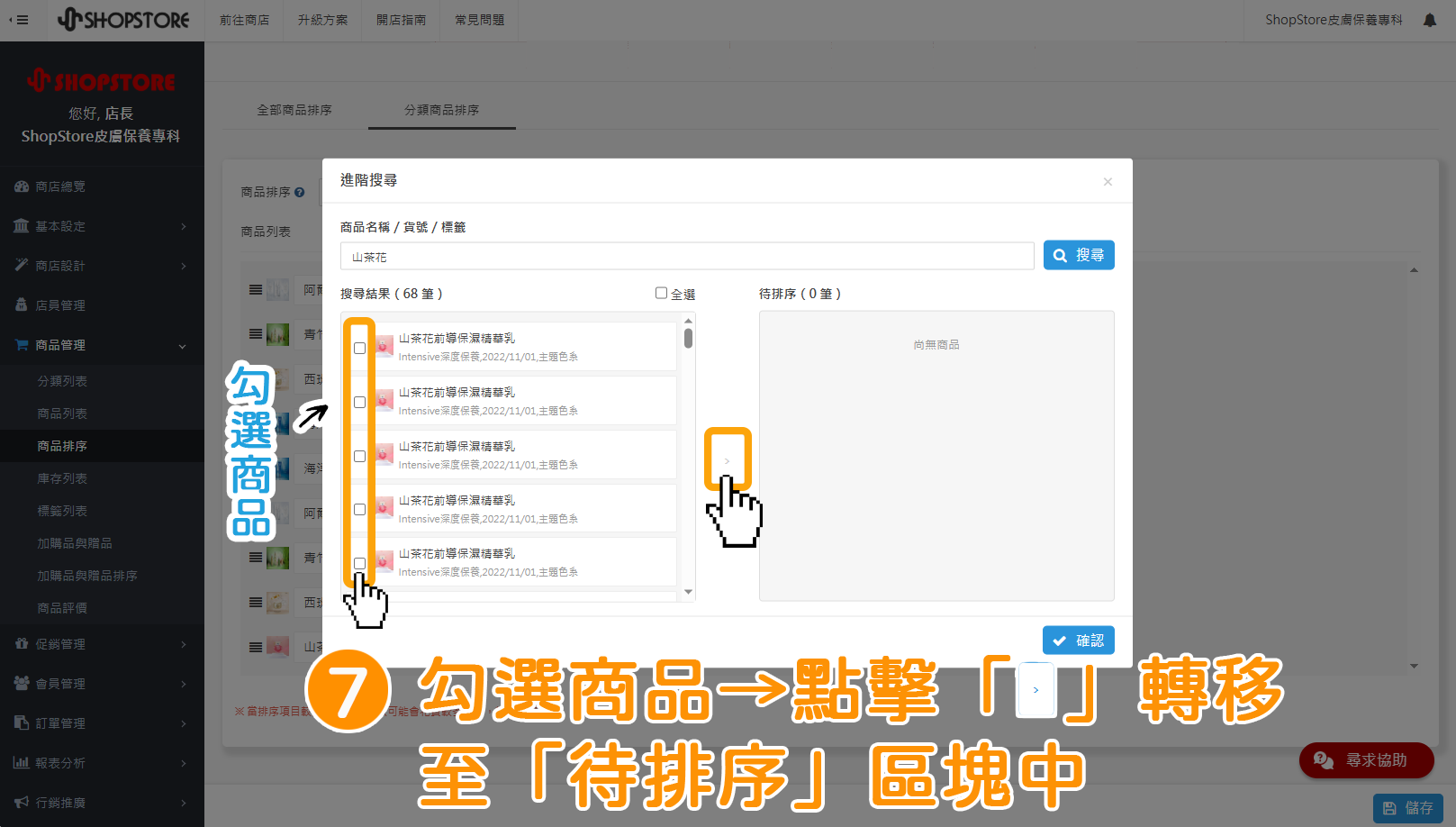
Task: Open the notification bell
Action: tap(1430, 20)
